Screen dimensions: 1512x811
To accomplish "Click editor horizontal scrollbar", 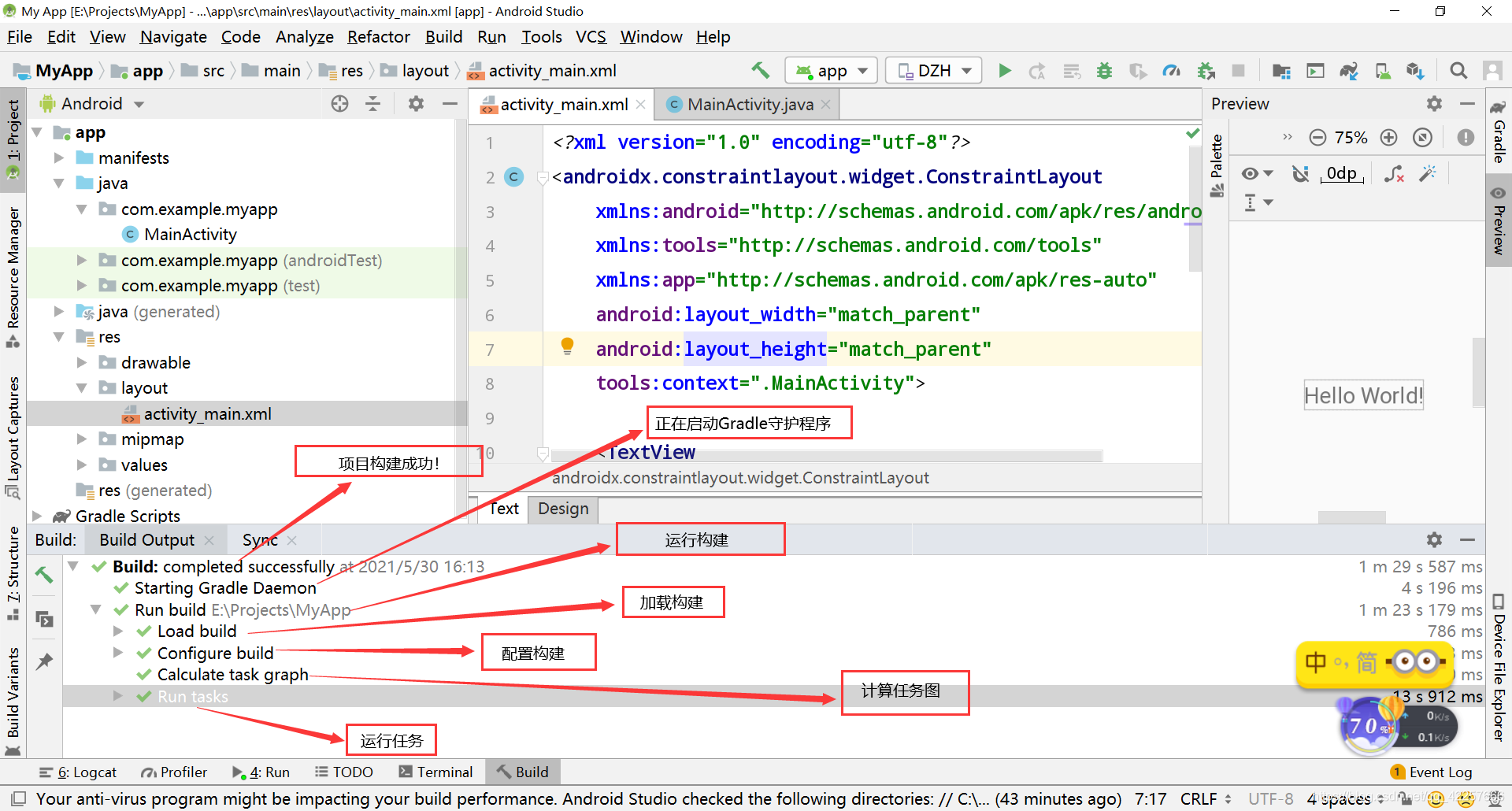I will pos(827,456).
